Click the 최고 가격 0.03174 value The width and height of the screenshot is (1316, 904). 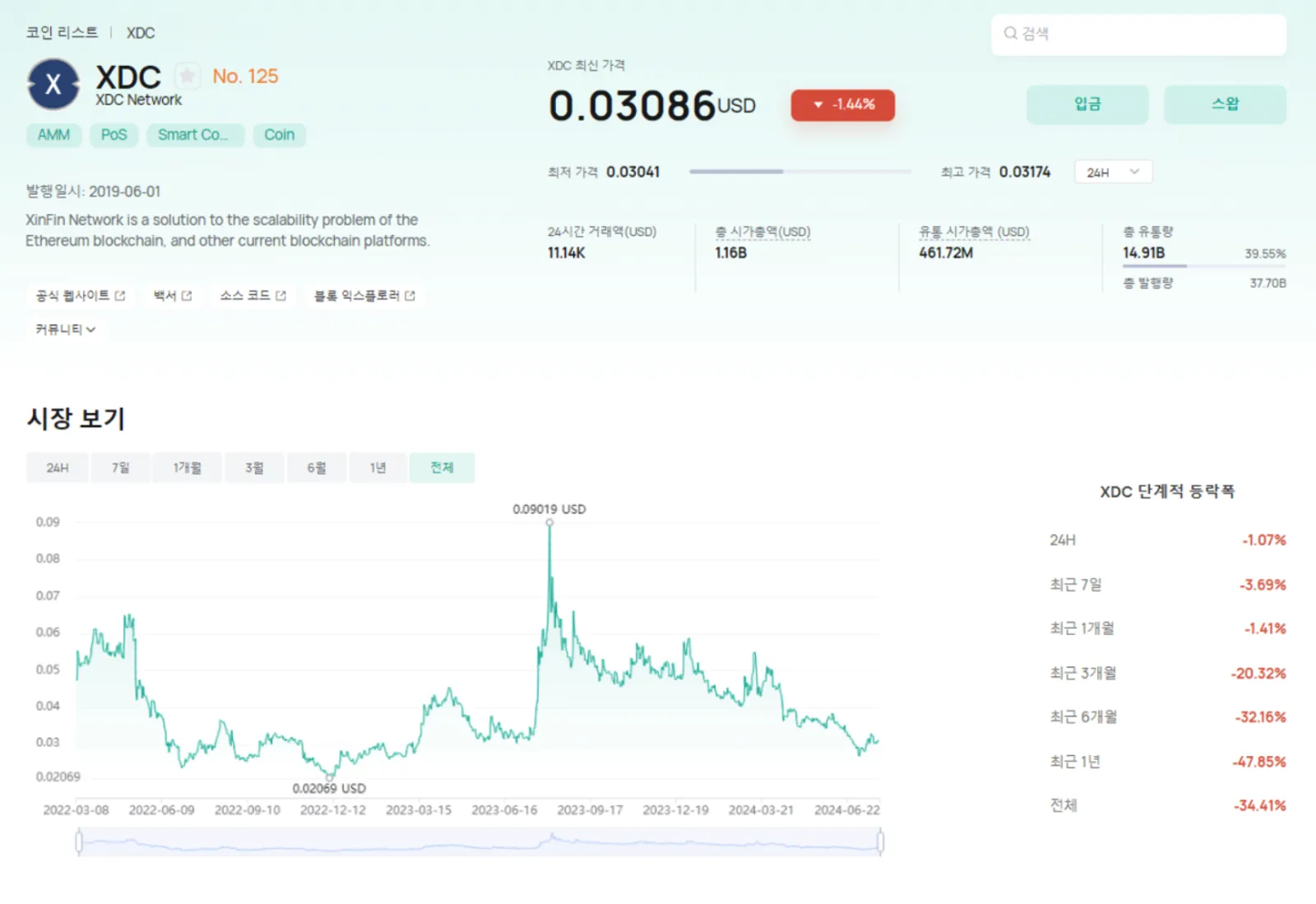[x=1025, y=172]
